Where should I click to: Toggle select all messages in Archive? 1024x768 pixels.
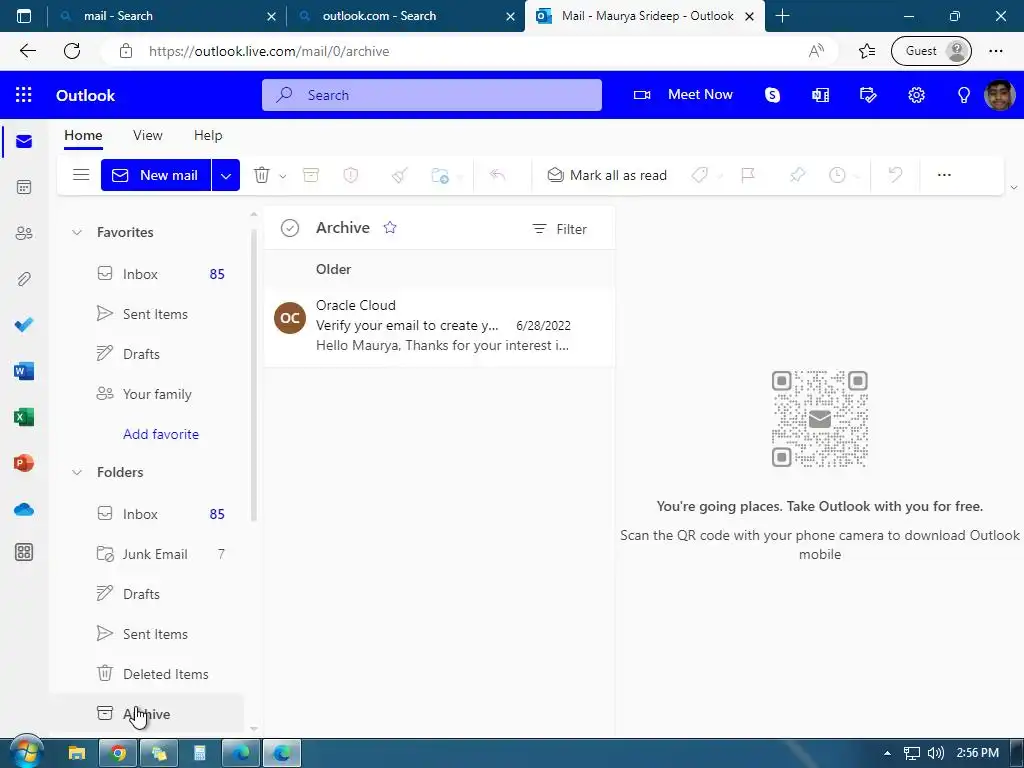pos(289,228)
